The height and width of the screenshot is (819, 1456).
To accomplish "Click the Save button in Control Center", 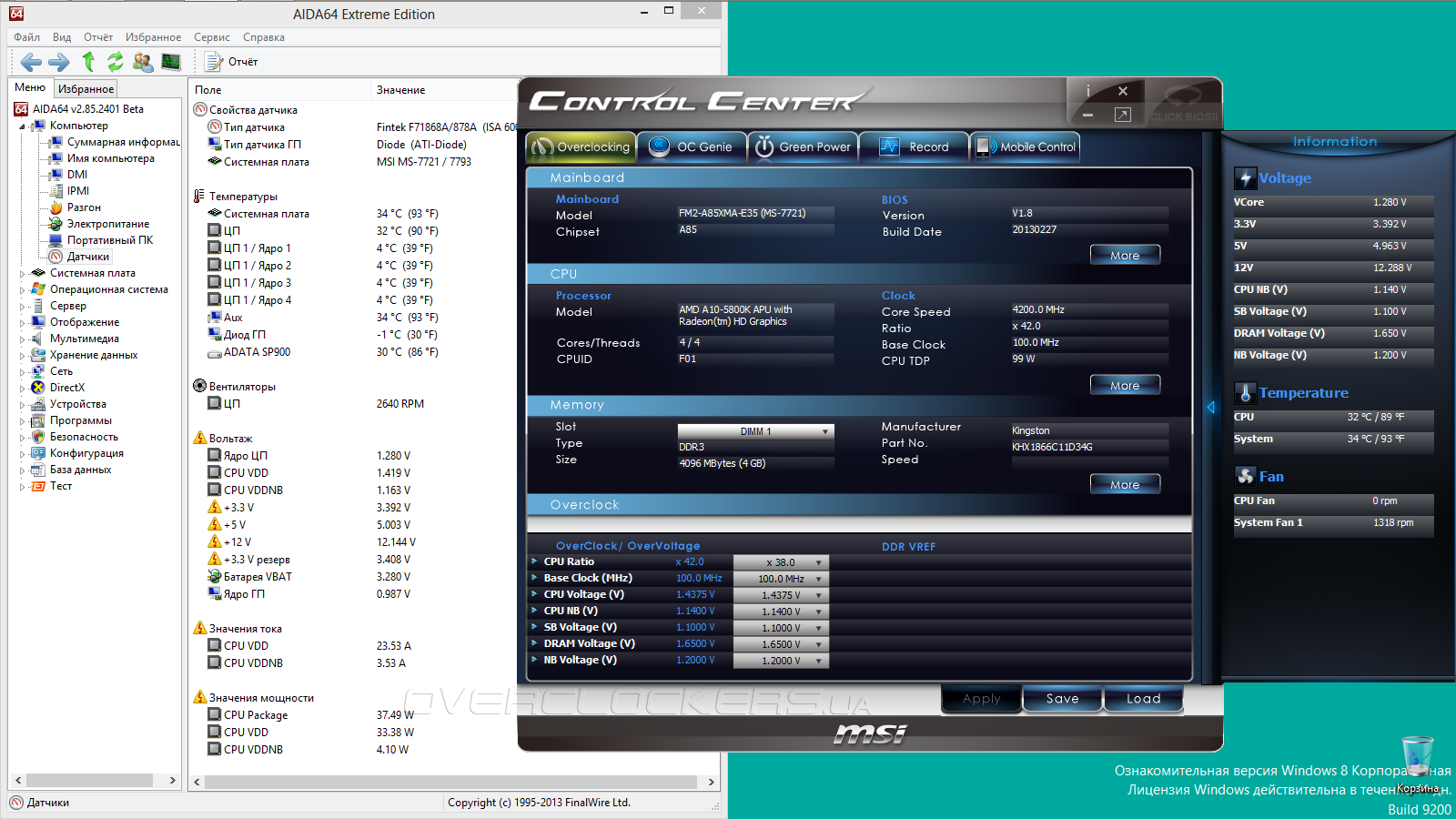I will 1062,699.
